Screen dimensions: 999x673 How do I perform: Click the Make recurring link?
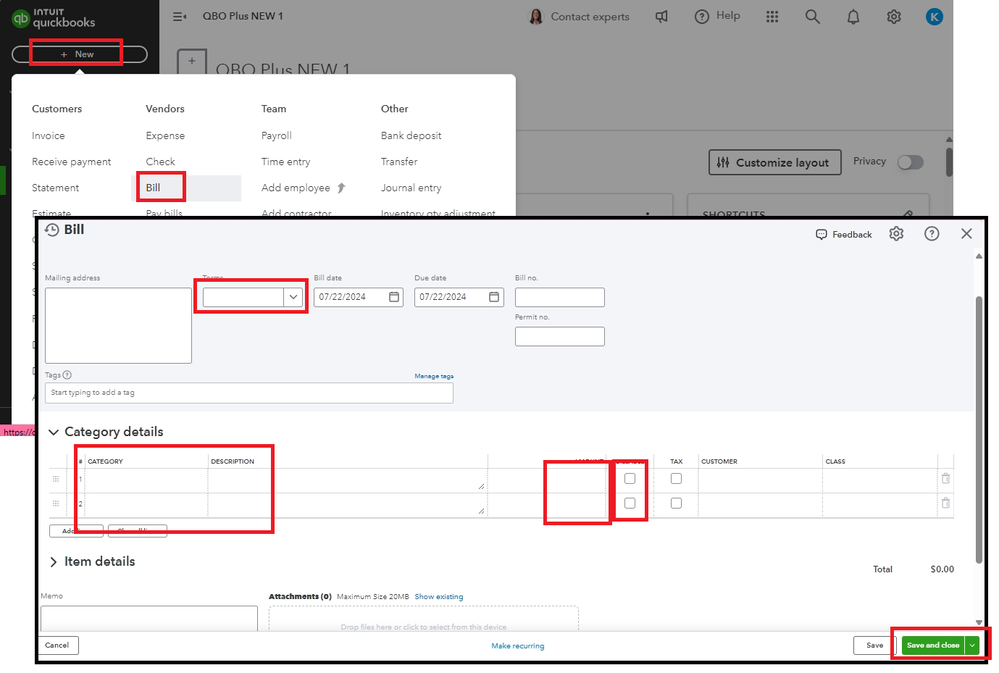pyautogui.click(x=517, y=646)
